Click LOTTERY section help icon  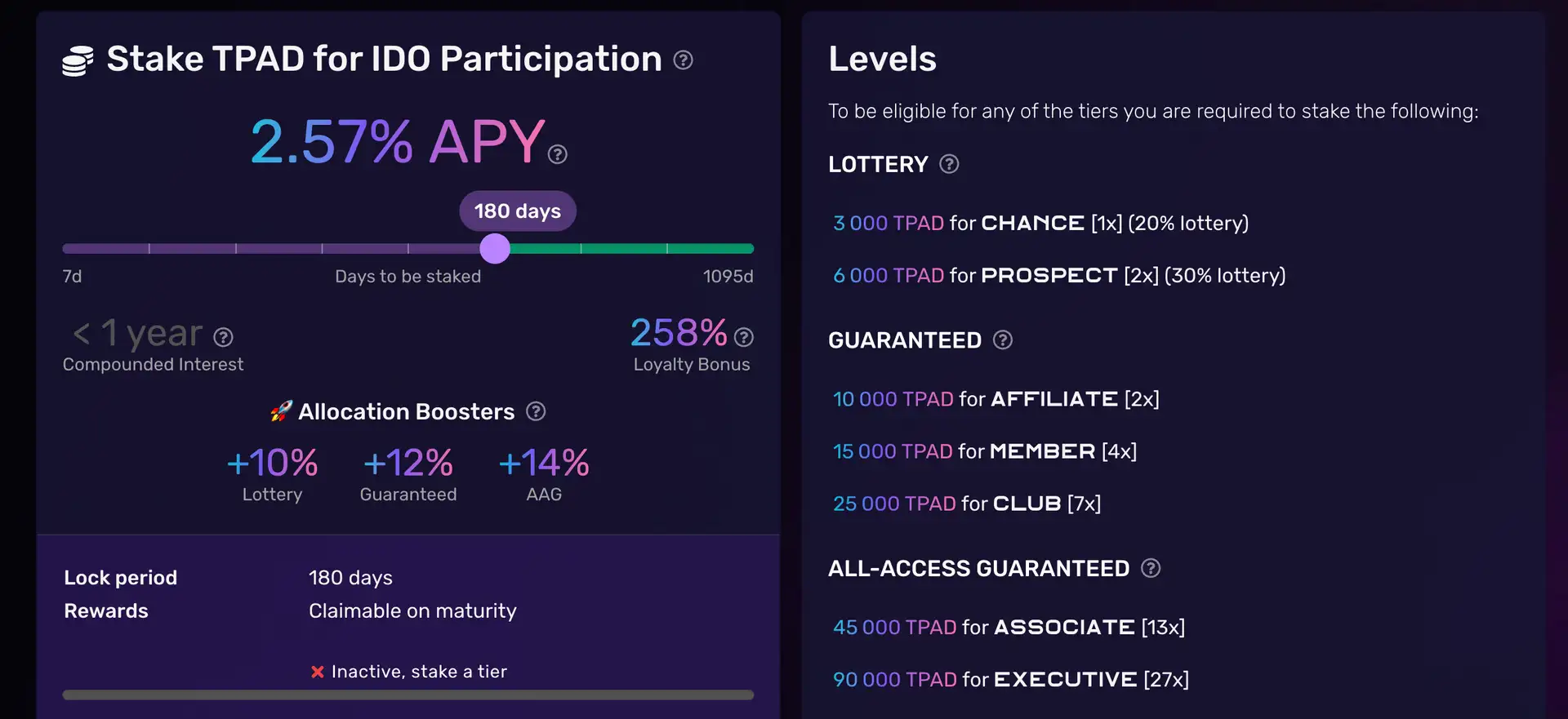[949, 164]
